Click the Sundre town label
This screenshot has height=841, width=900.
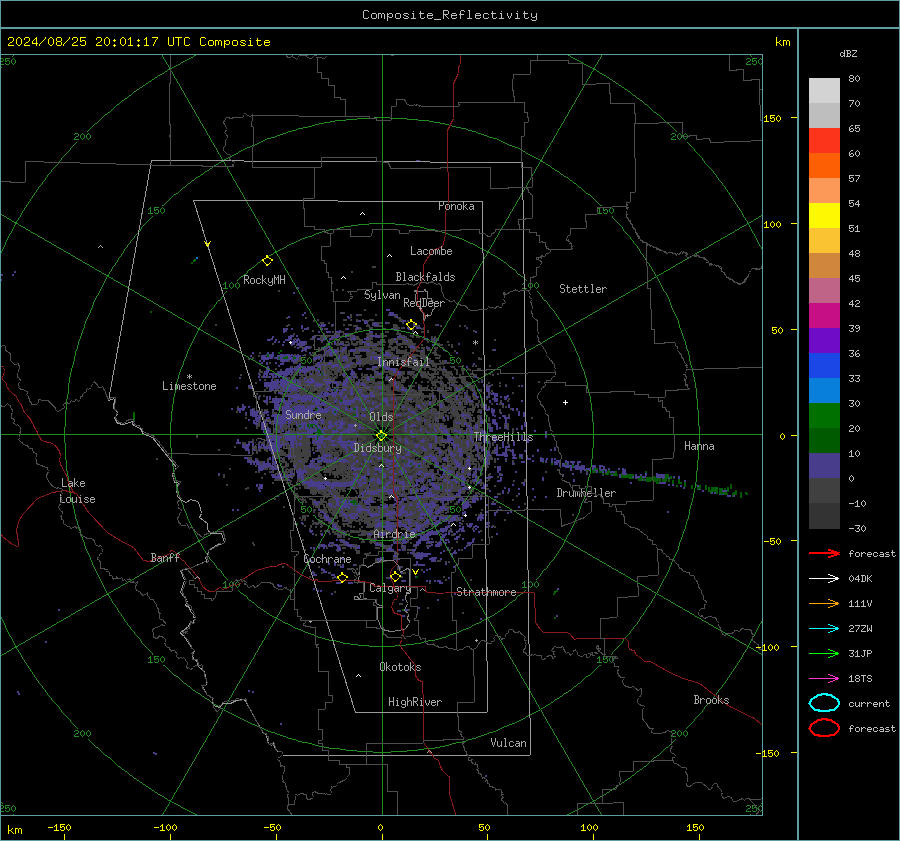(303, 415)
